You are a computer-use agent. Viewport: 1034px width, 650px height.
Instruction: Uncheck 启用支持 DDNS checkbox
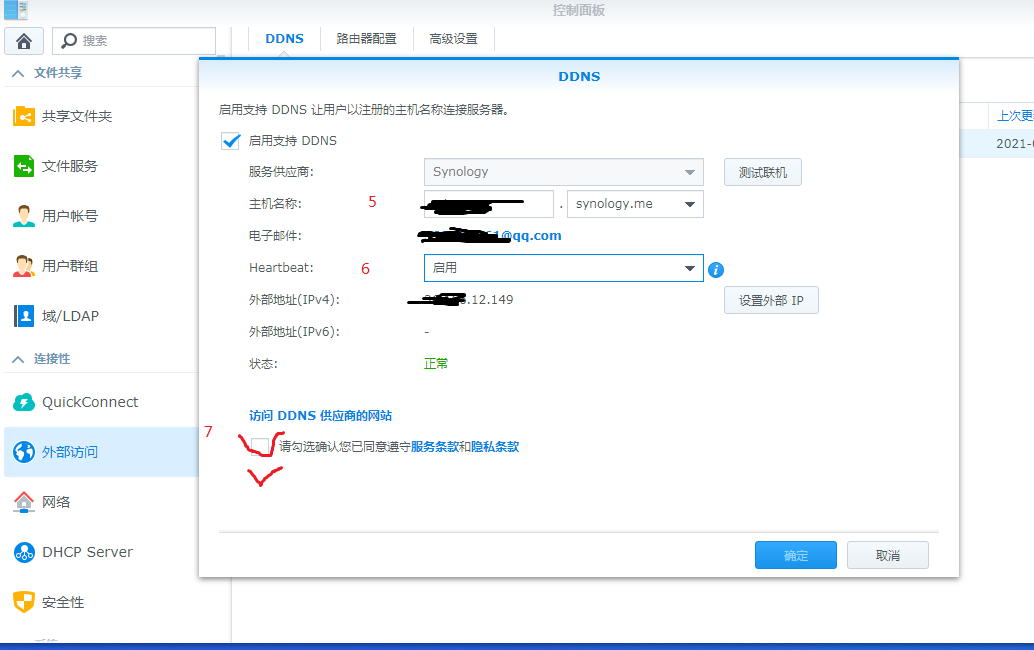point(230,140)
